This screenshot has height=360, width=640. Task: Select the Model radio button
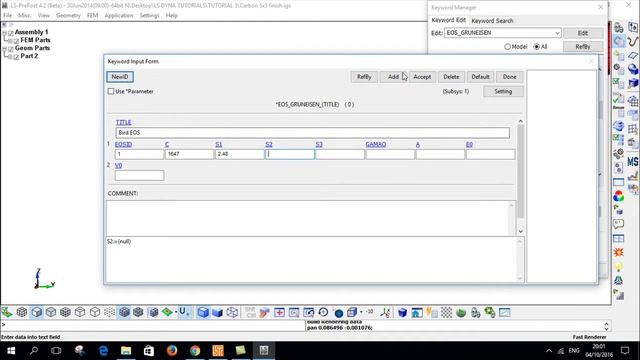507,47
